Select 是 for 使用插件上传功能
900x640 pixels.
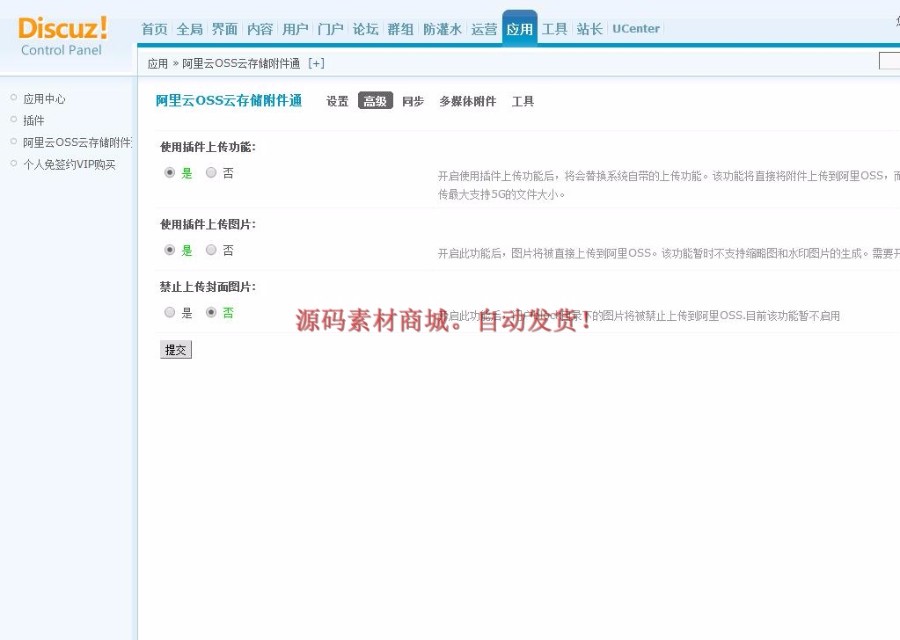pos(169,172)
